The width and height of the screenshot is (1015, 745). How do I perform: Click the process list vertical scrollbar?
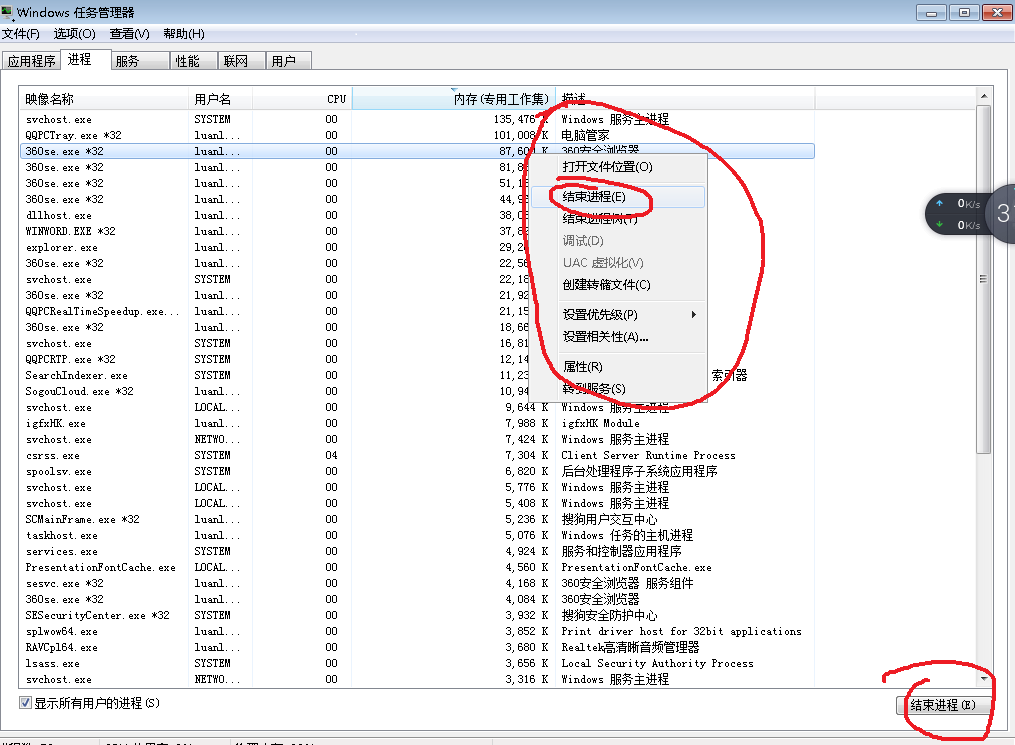[983, 280]
